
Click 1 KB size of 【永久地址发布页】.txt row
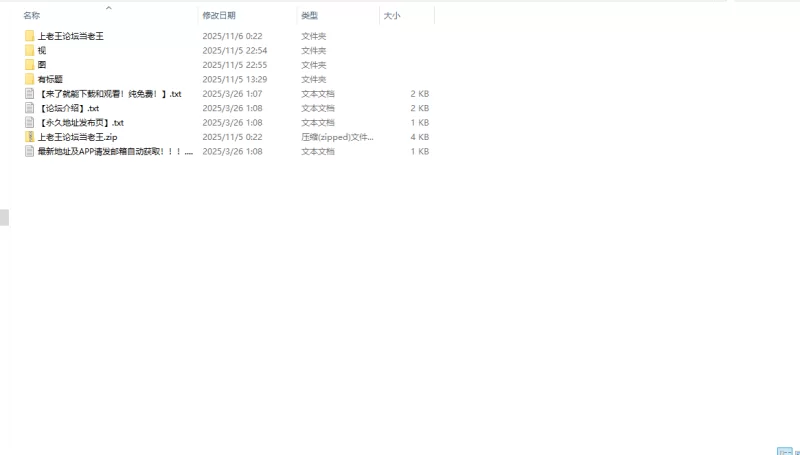tap(419, 122)
